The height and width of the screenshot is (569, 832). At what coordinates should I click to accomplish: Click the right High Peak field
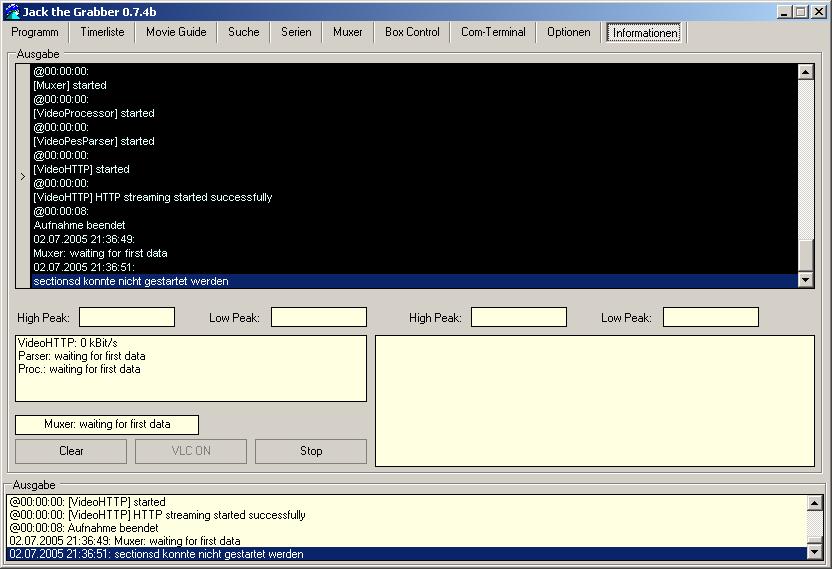519,317
